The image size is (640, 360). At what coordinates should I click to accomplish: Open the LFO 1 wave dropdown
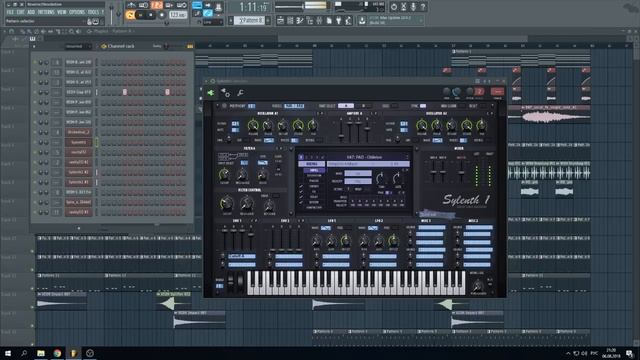click(326, 228)
